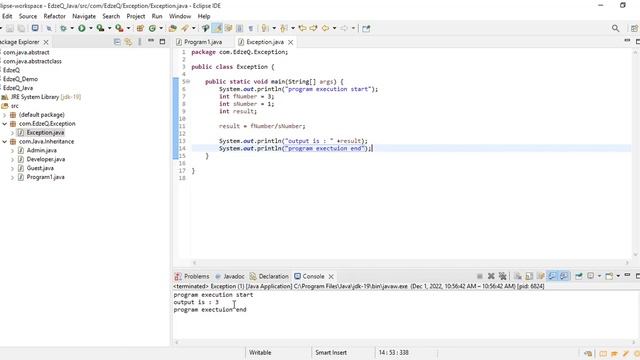Open the Source menu
The width and height of the screenshot is (640, 360).
[28, 16]
